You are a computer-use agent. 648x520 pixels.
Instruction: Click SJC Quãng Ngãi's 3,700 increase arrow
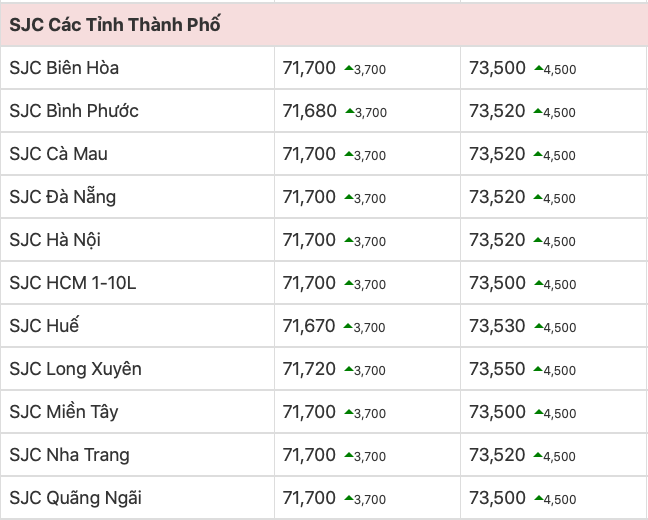349,499
